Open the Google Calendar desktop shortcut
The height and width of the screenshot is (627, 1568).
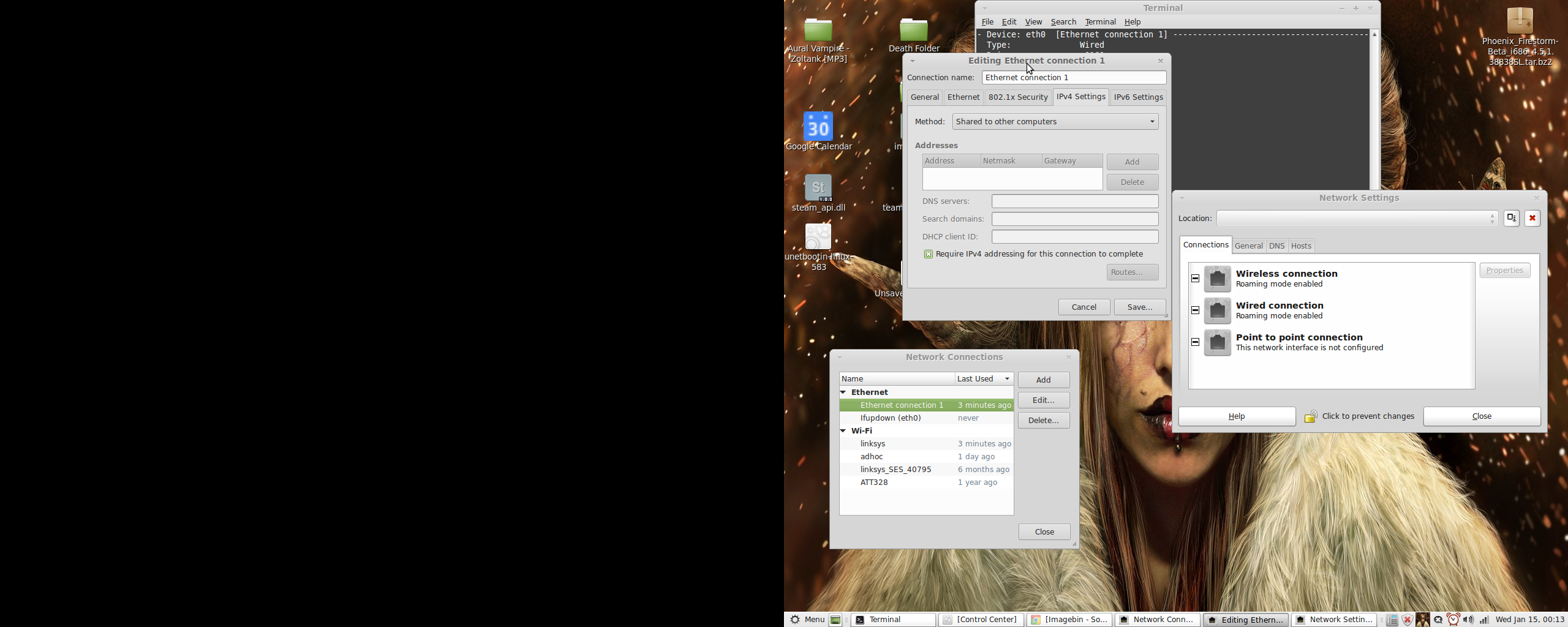(818, 126)
